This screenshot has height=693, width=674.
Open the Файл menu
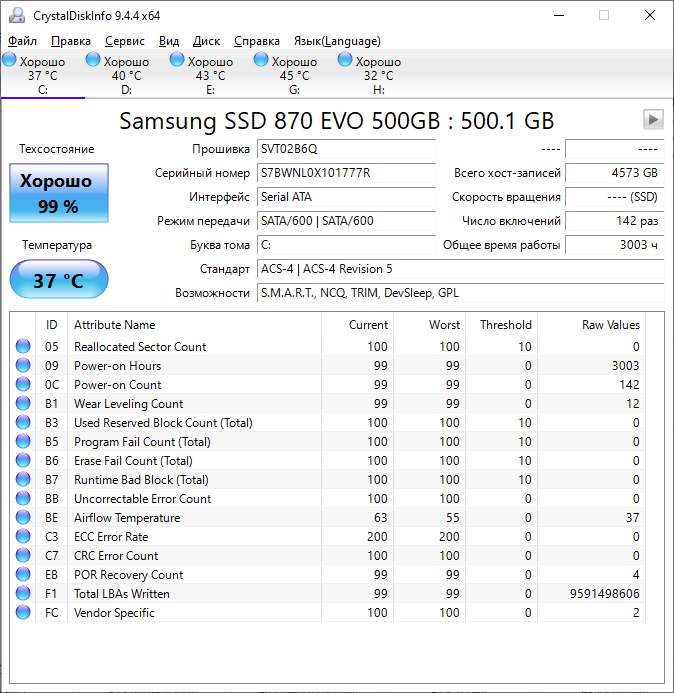(23, 41)
